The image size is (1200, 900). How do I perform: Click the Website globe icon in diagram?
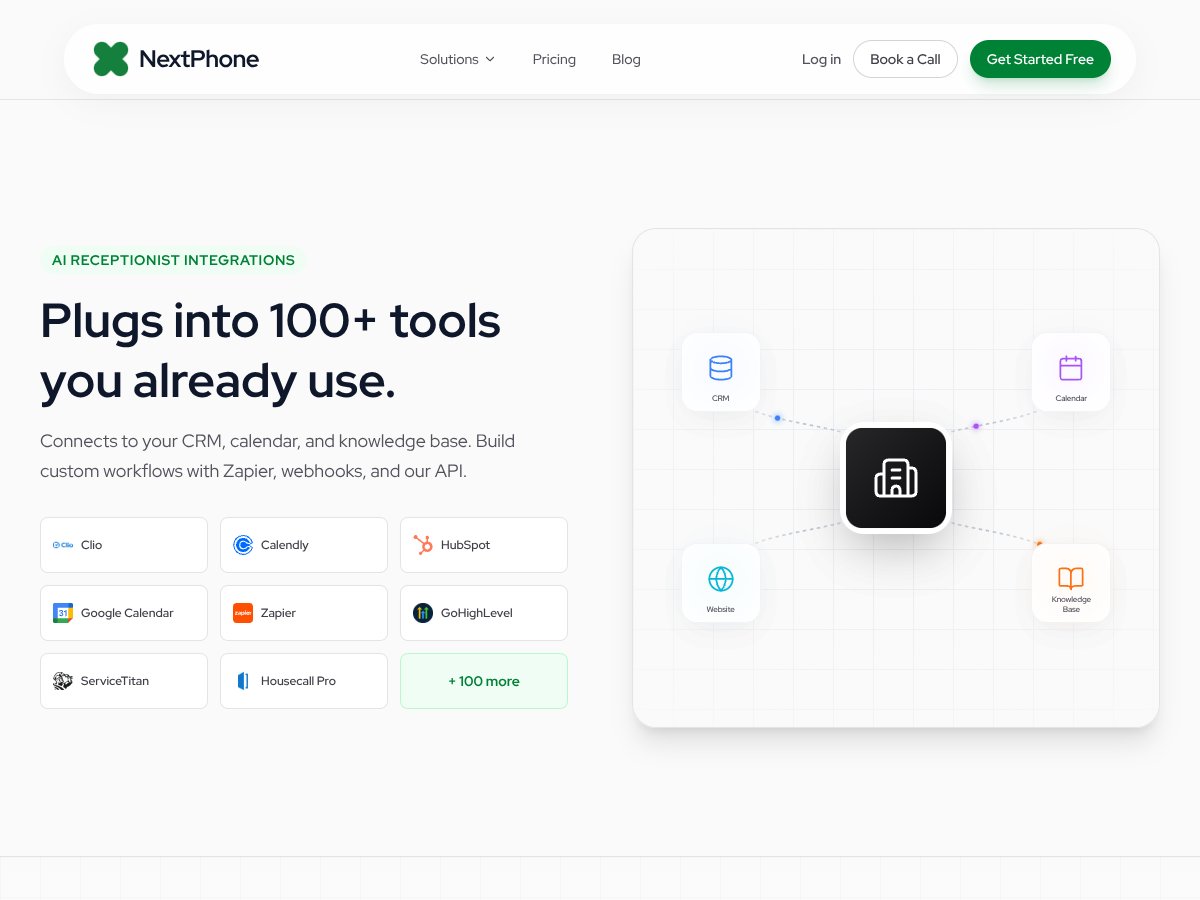[721, 579]
